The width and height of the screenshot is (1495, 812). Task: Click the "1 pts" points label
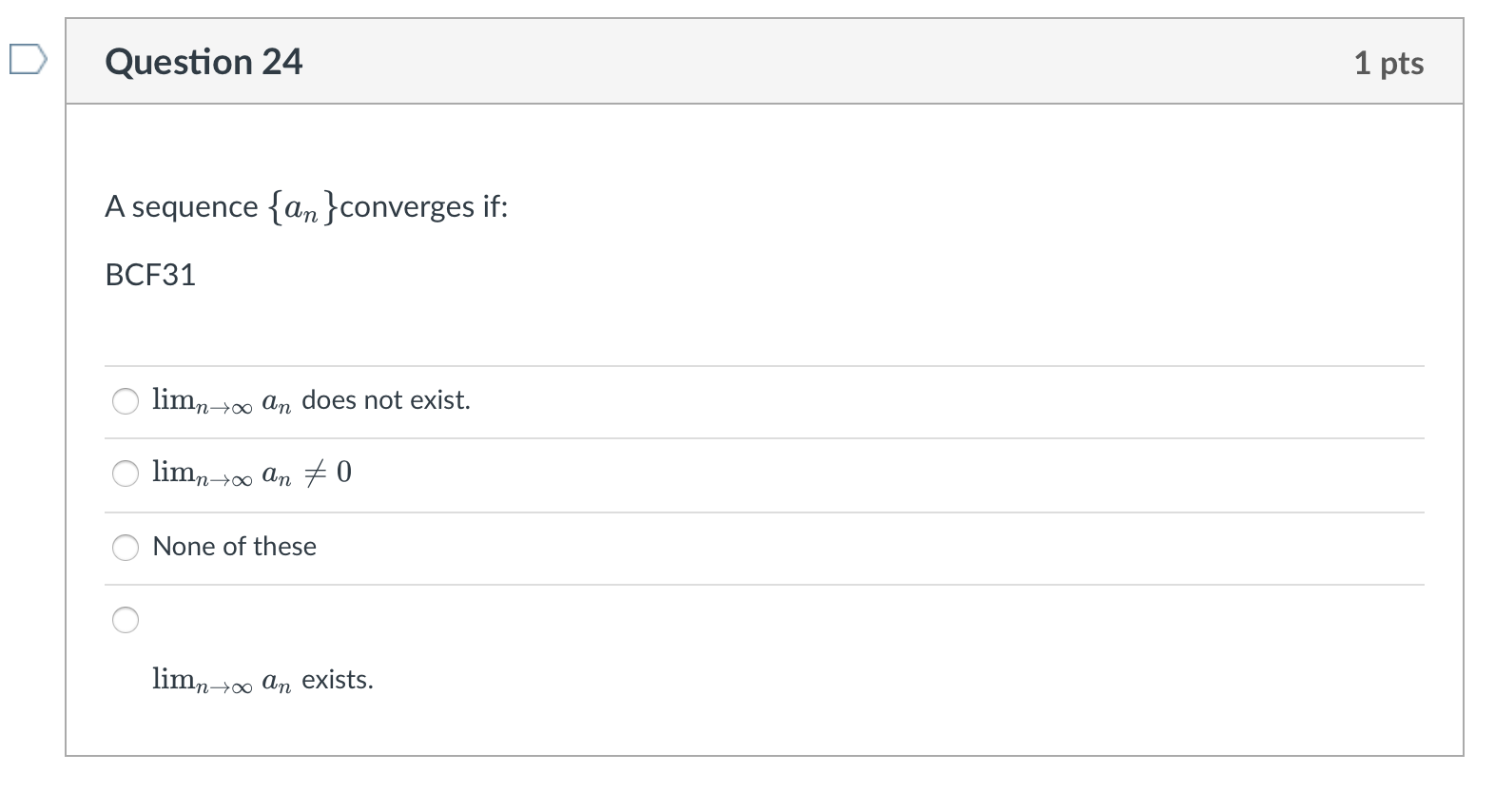(1388, 63)
